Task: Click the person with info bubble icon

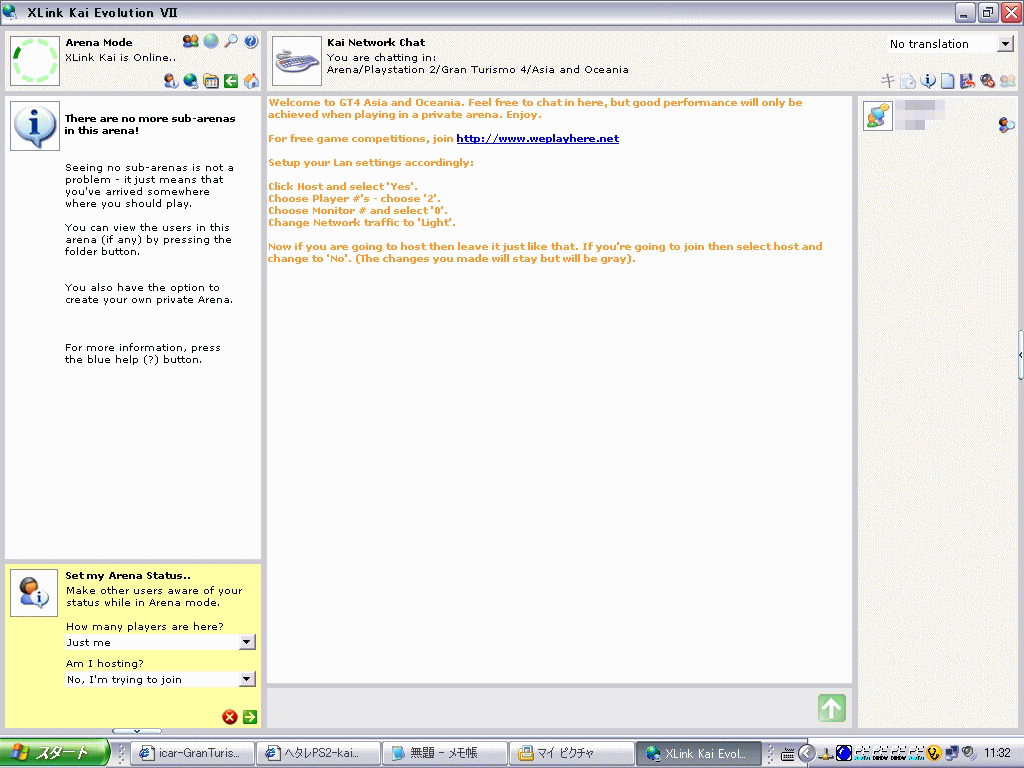Action: (170, 81)
